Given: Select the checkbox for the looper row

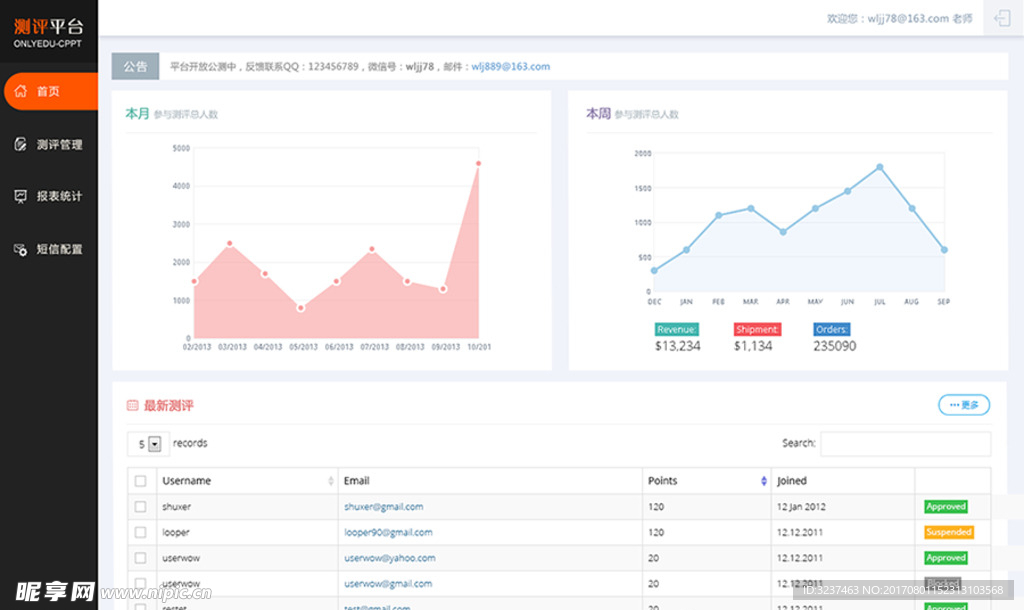Looking at the screenshot, I should (x=140, y=532).
